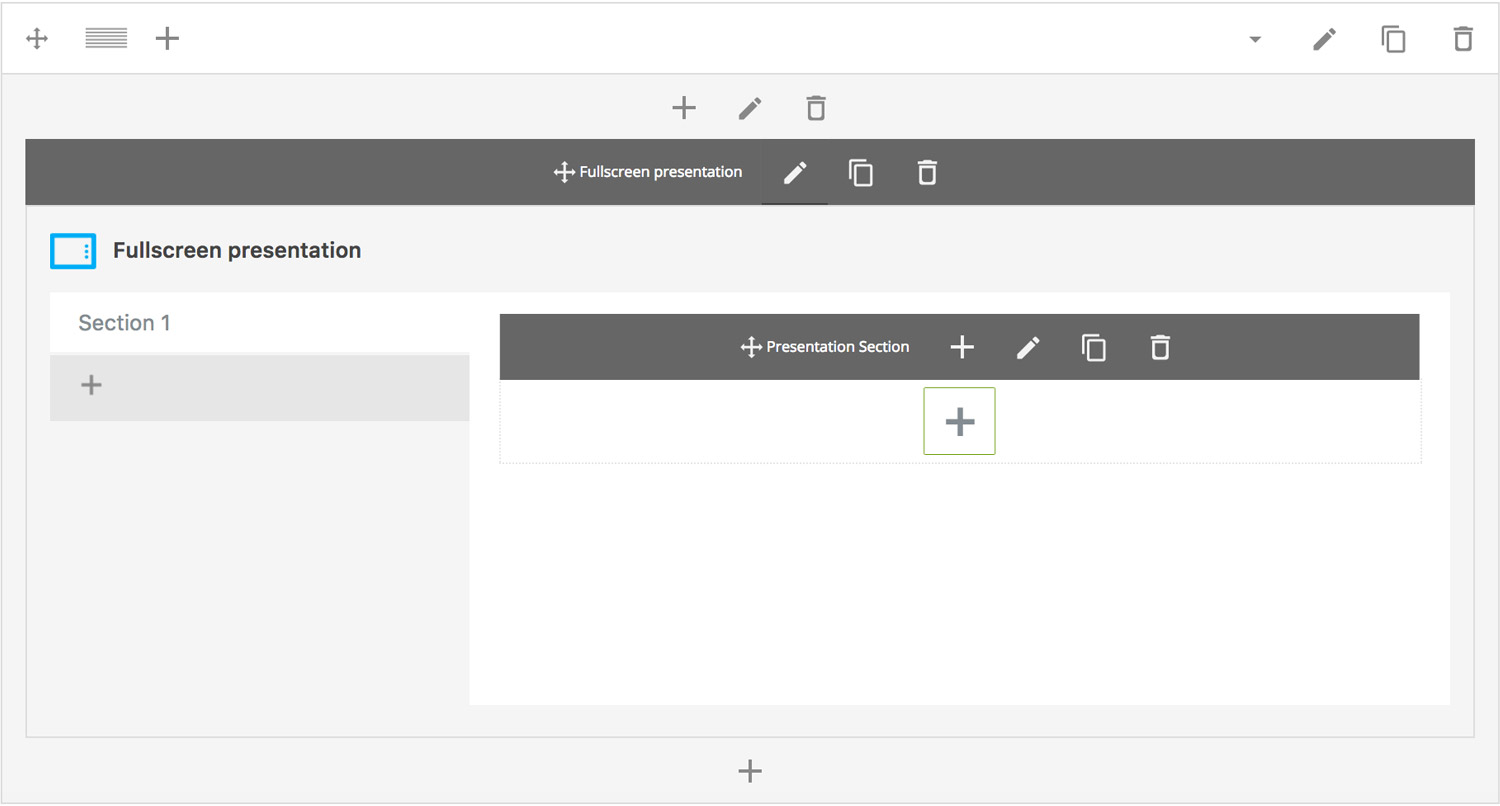
Task: Edit column using gray pencil icon
Action: (750, 108)
